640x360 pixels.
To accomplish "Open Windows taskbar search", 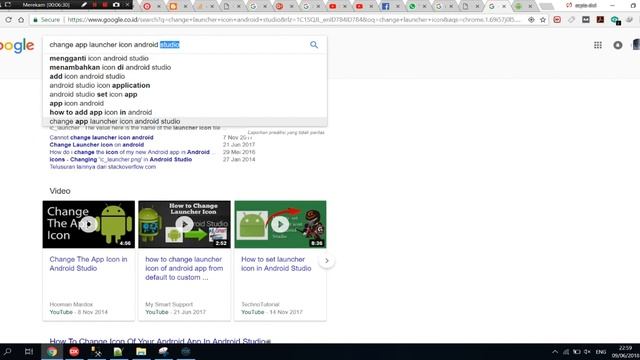I will point(8,351).
